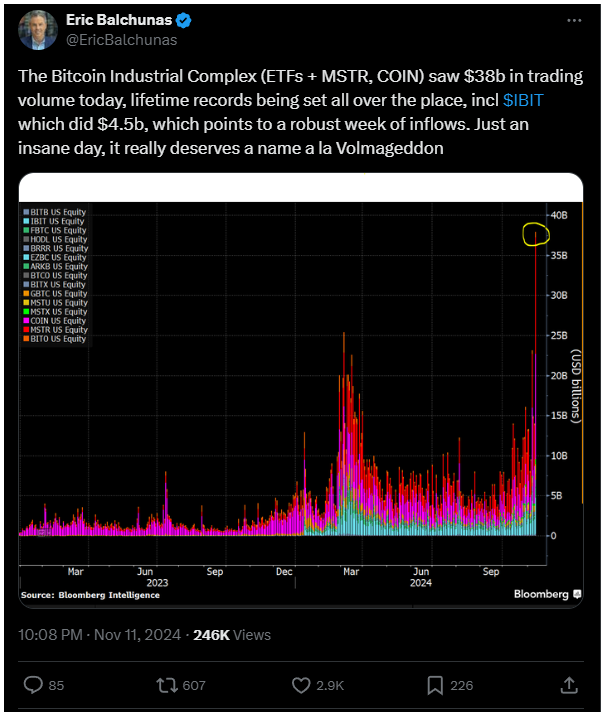Viewport: 605px width, 716px height.
Task: Open the 10:08 PM · Nov 11, 2024 timestamp
Action: tap(100, 635)
